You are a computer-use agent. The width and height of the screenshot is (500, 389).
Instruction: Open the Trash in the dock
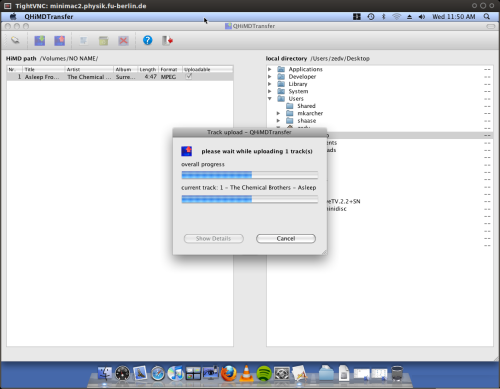point(397,373)
